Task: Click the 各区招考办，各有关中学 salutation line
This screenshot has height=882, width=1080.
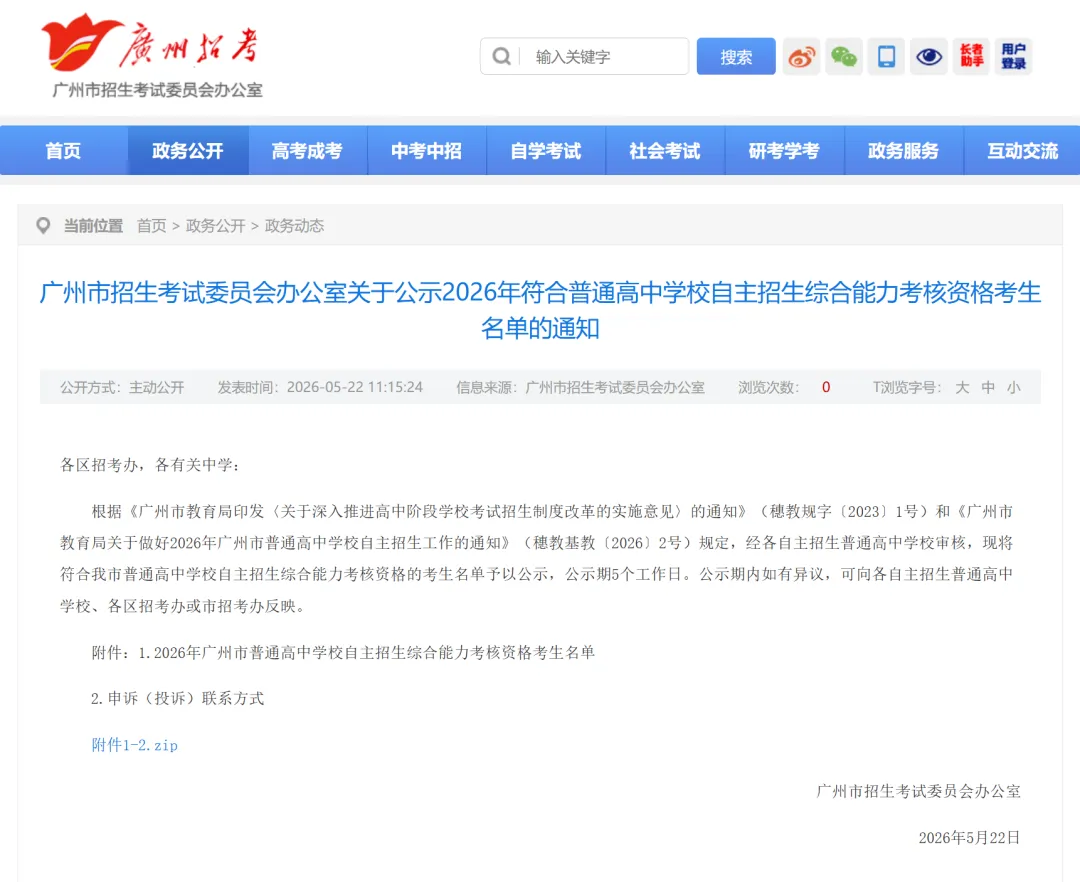Action: [150, 465]
